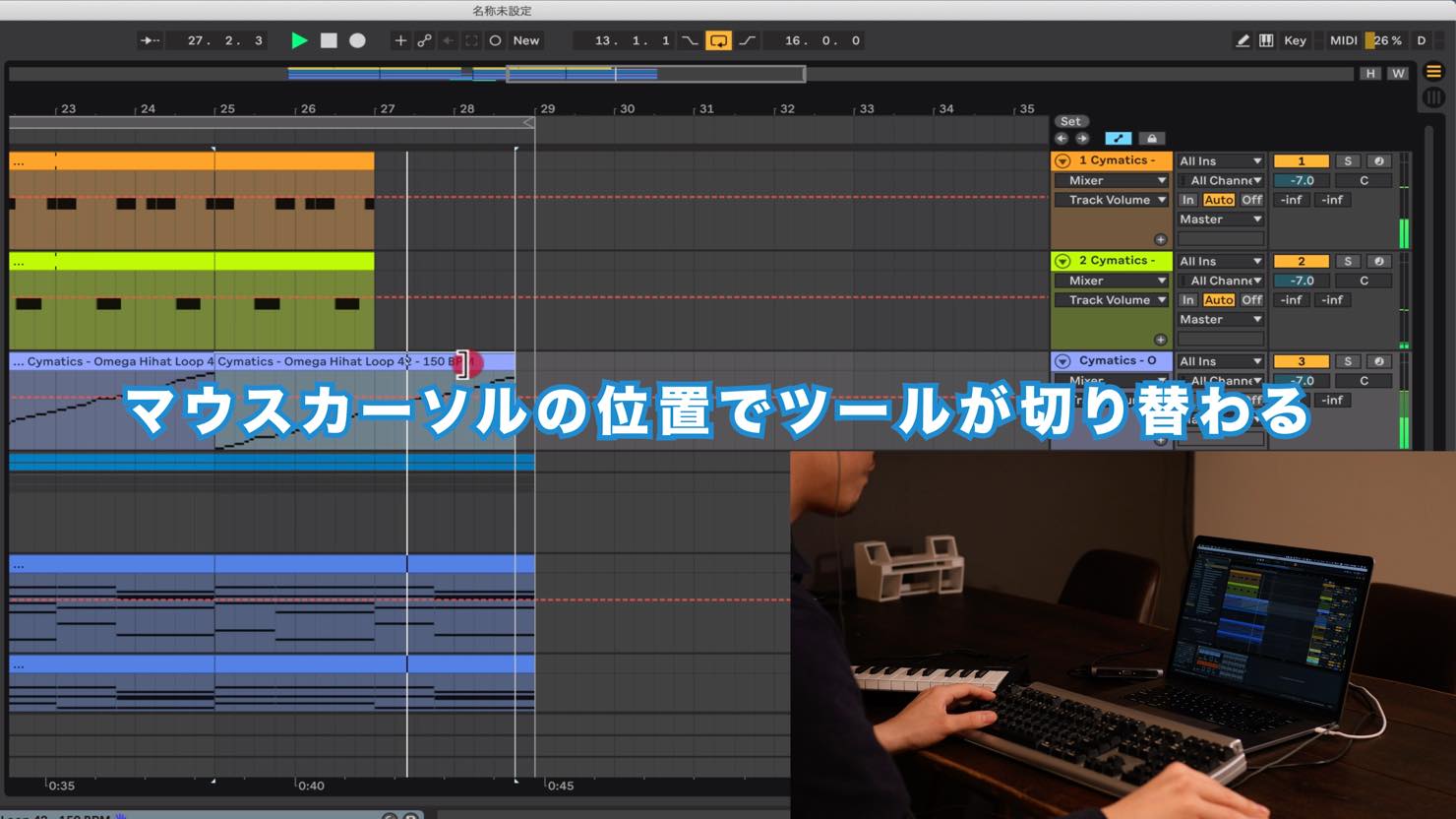
Task: Enable the Automation Arm link icon
Action: [x=424, y=40]
